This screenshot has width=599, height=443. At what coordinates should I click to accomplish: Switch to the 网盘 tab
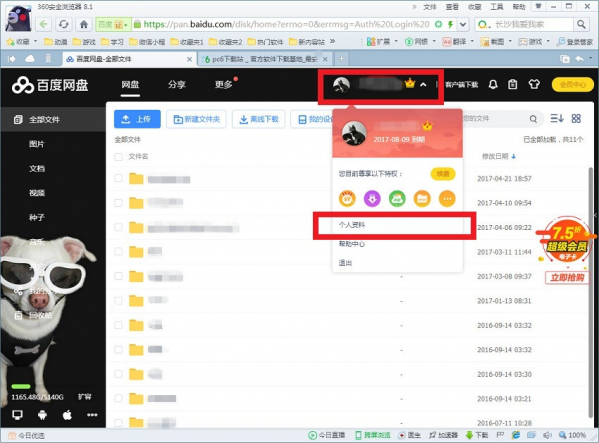pos(130,85)
